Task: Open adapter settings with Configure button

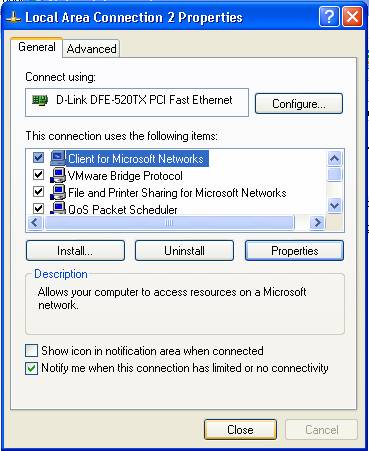Action: point(299,104)
